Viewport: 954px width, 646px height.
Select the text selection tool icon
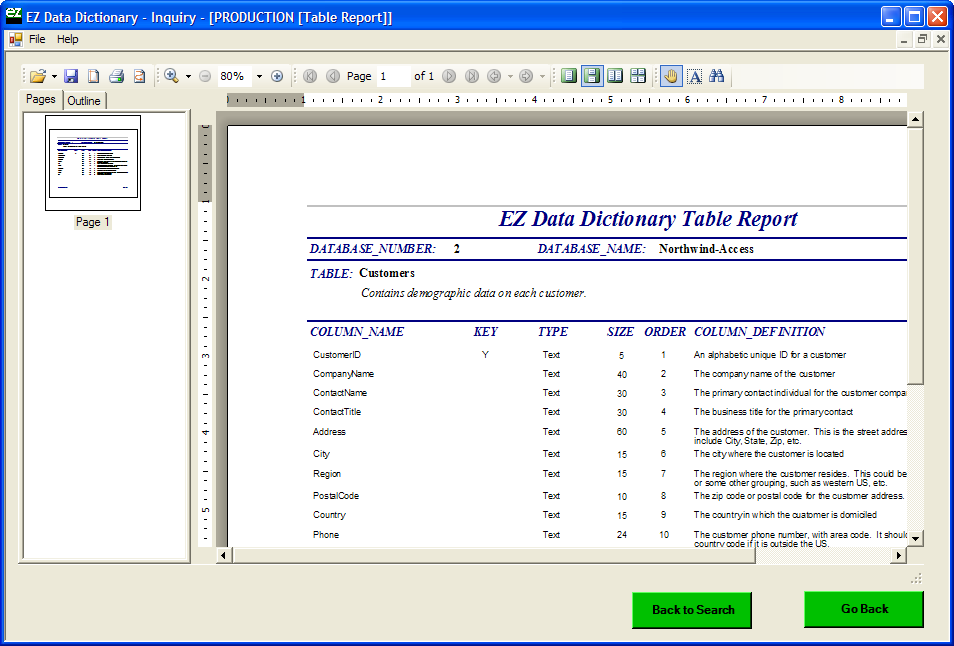point(695,76)
